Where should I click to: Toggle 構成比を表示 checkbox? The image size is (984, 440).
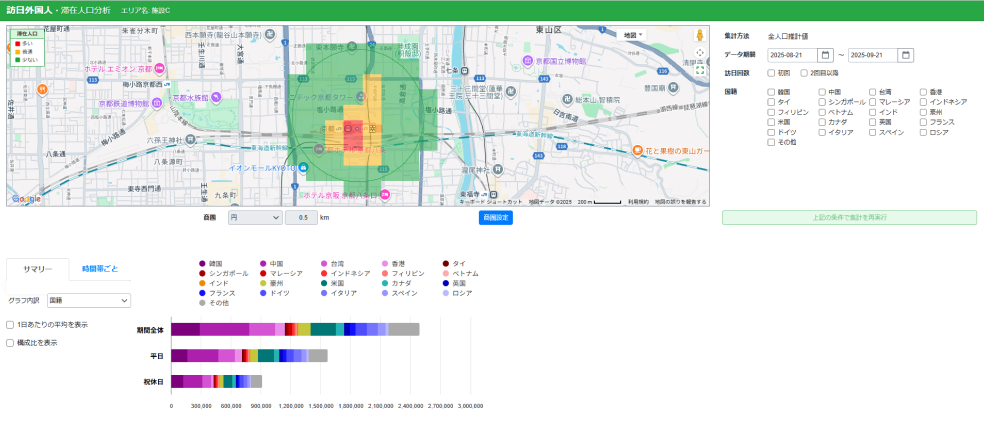(10, 343)
